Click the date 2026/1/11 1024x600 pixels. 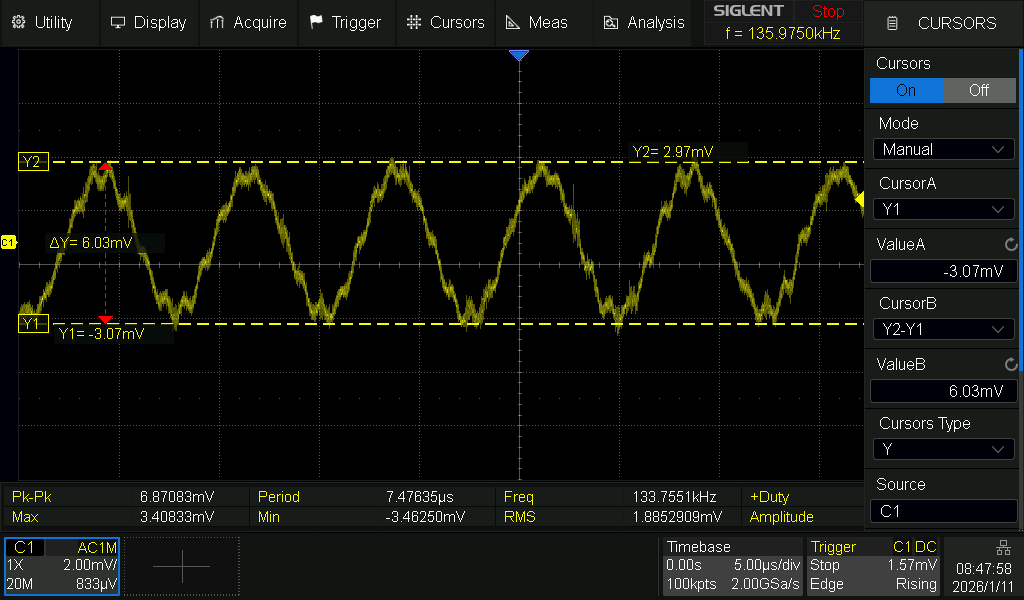(x=983, y=586)
